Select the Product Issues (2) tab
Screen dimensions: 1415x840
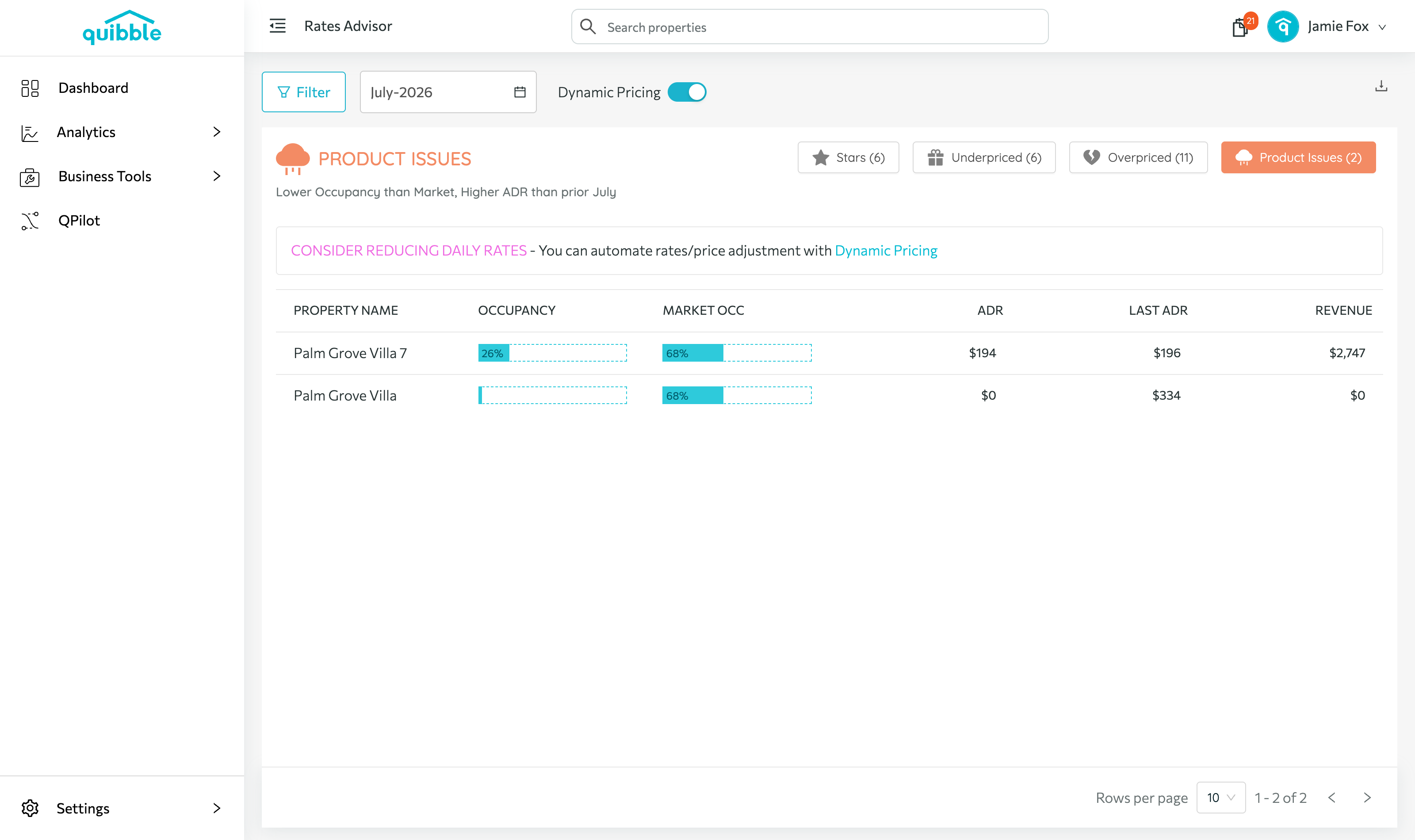click(1298, 157)
